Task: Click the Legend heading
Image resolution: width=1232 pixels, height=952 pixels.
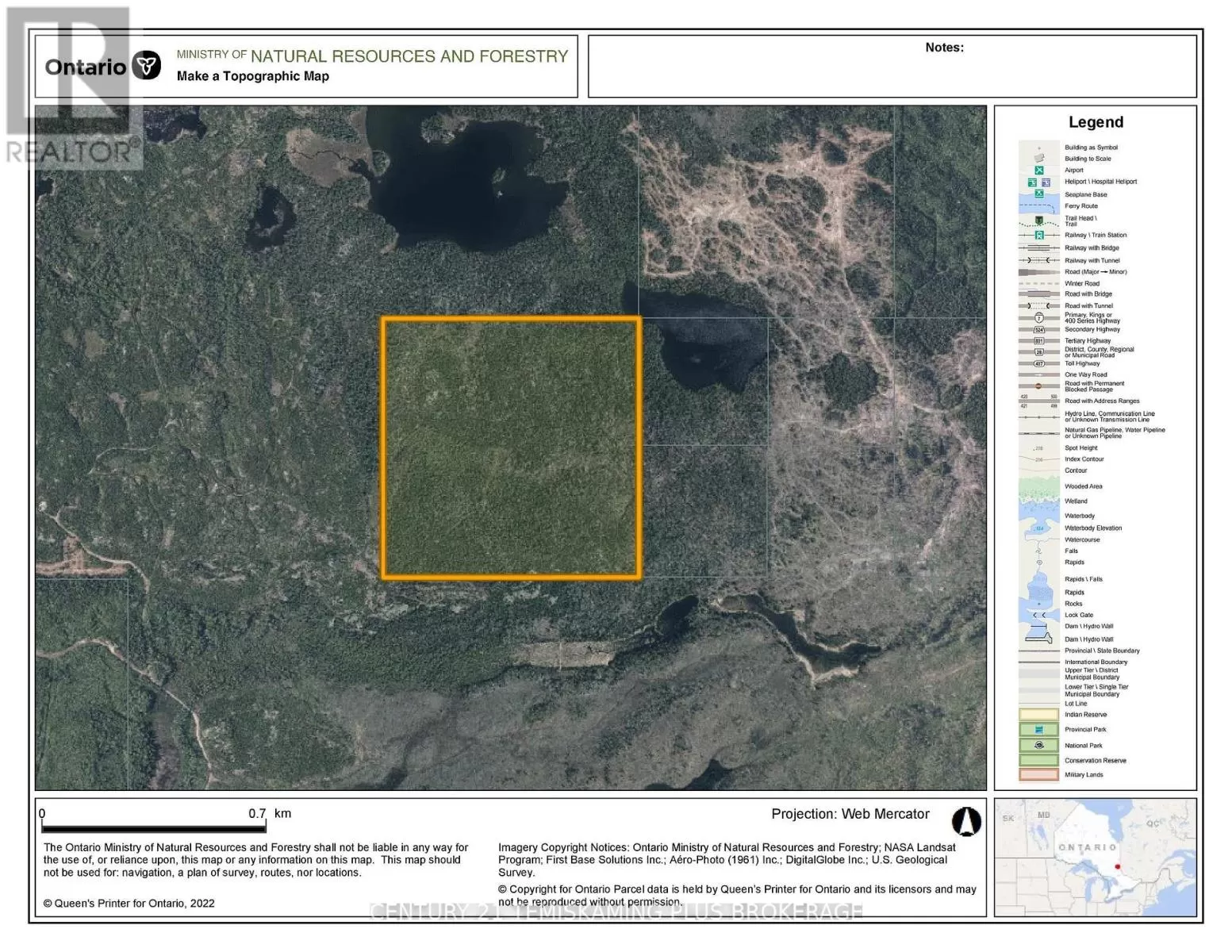Action: click(x=1094, y=122)
